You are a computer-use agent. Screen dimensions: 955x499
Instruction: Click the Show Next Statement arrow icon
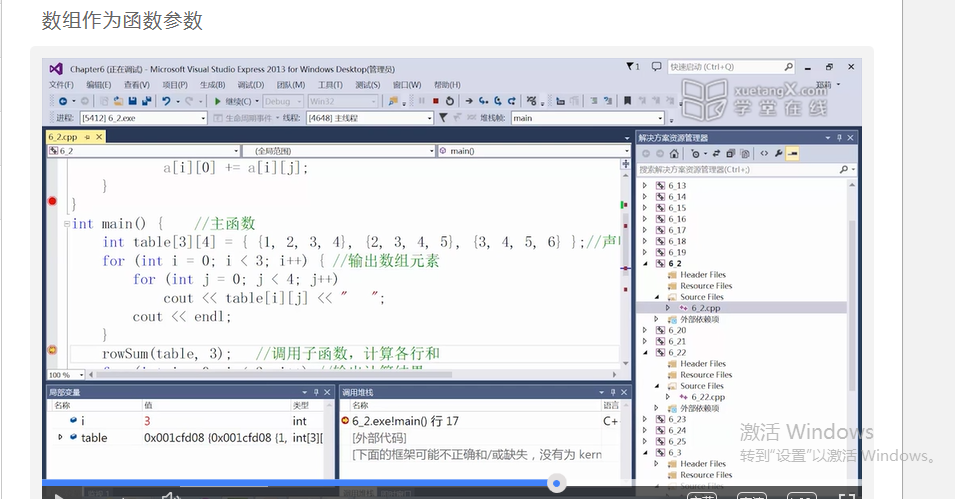469,101
